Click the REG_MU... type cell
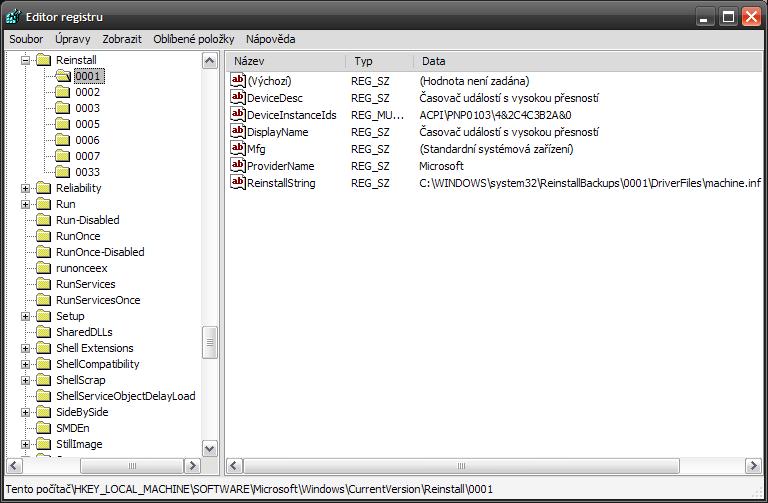Screen dimensions: 768x503 coord(377,115)
